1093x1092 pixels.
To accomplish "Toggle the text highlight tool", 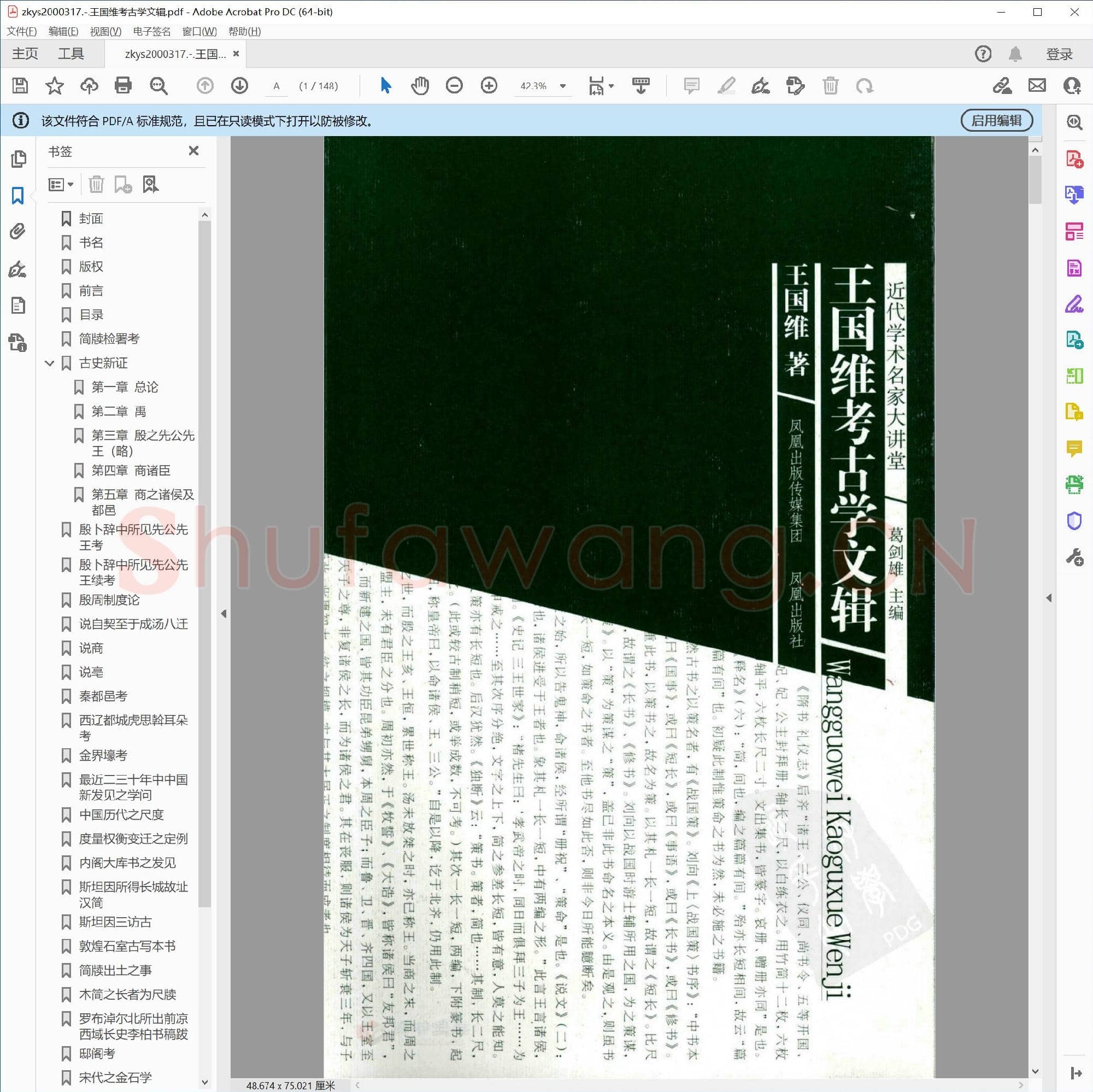I will click(x=727, y=86).
